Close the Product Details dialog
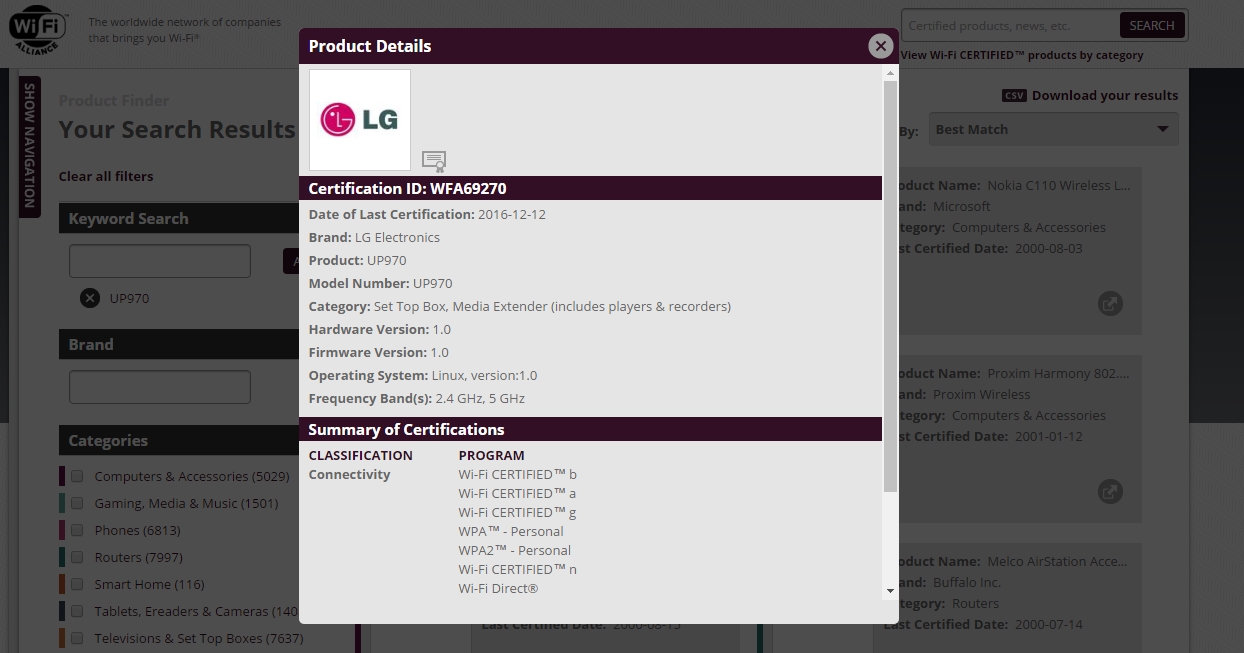Viewport: 1244px width, 653px height. click(x=880, y=45)
